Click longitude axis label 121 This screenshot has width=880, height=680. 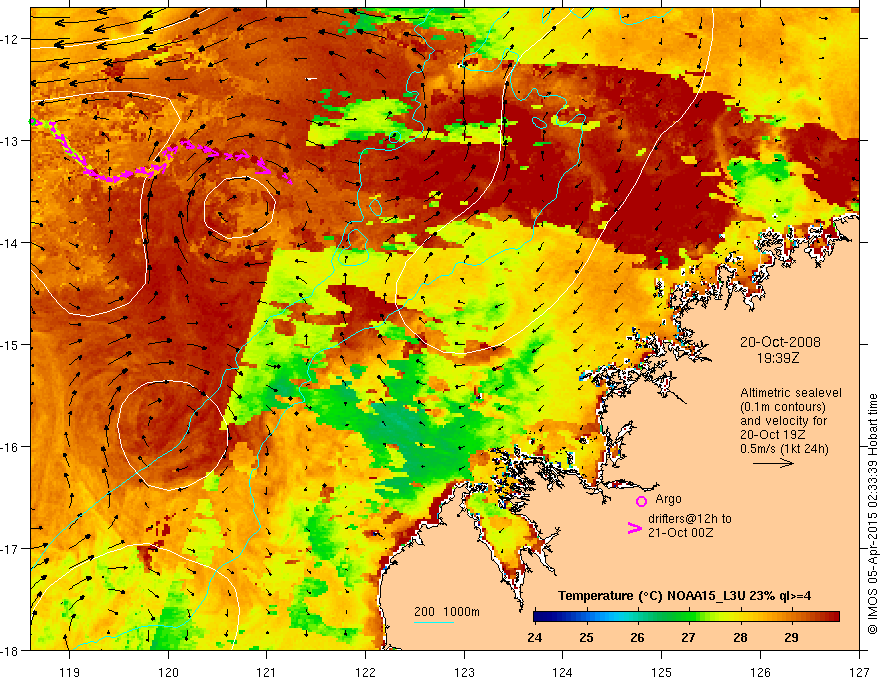[267, 672]
